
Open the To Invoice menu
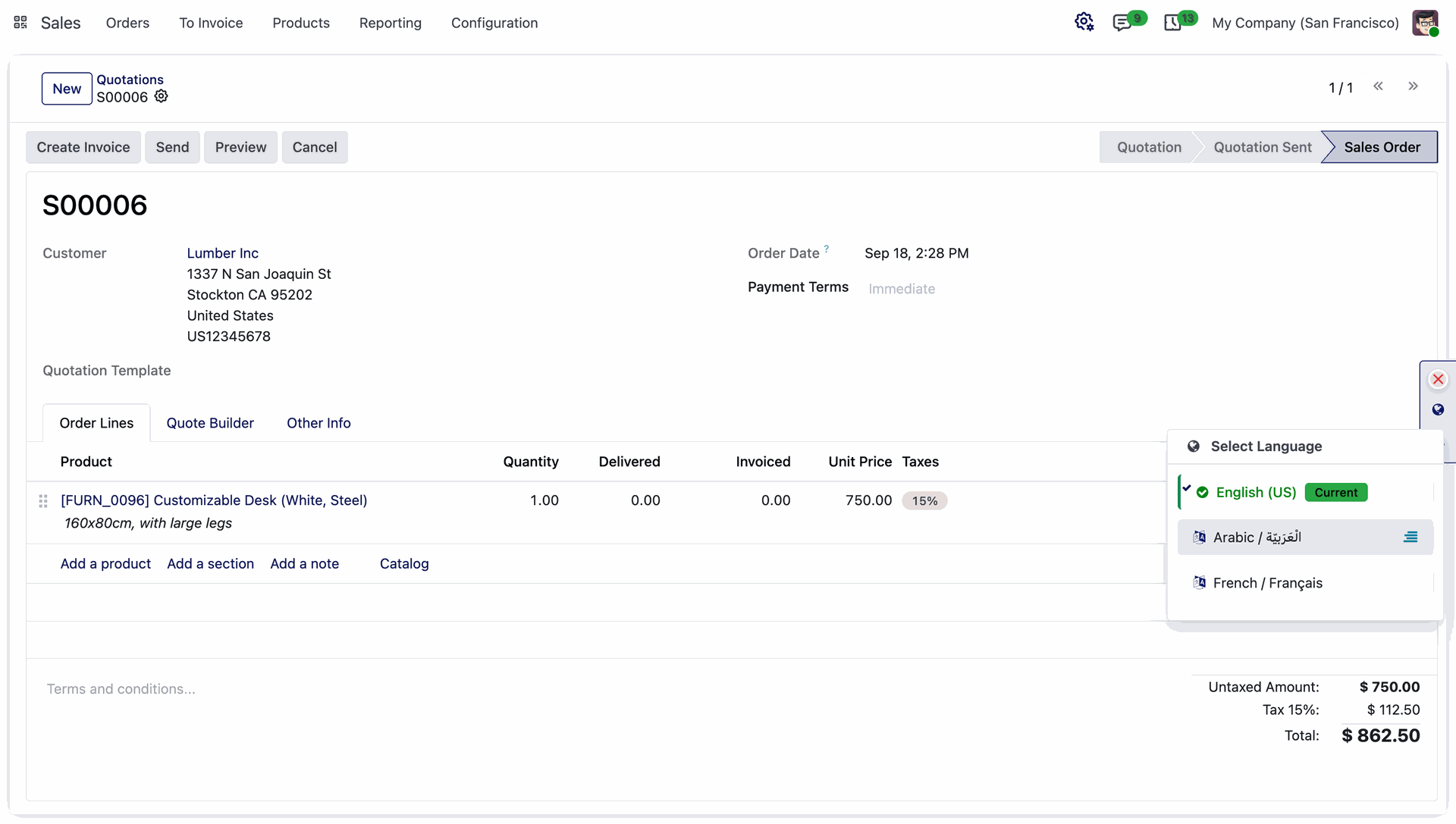(211, 23)
